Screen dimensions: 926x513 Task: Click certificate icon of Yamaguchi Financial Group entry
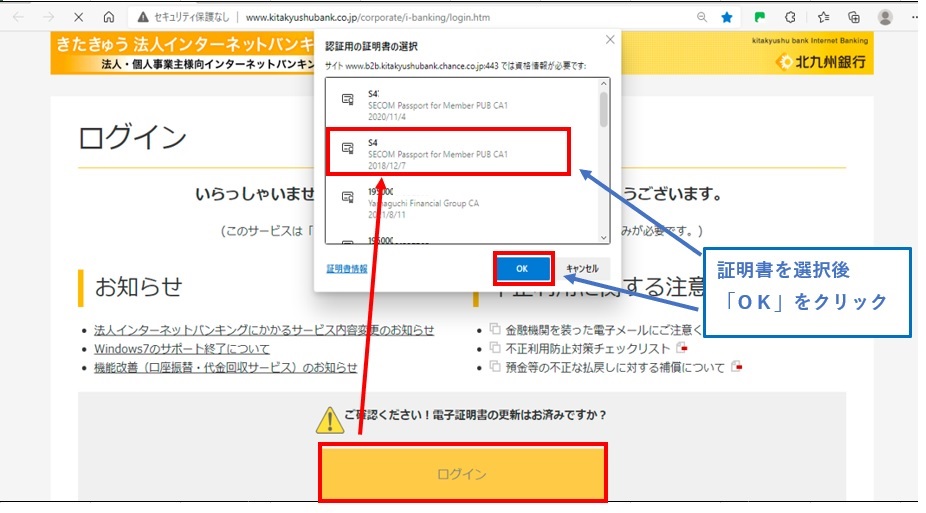348,197
